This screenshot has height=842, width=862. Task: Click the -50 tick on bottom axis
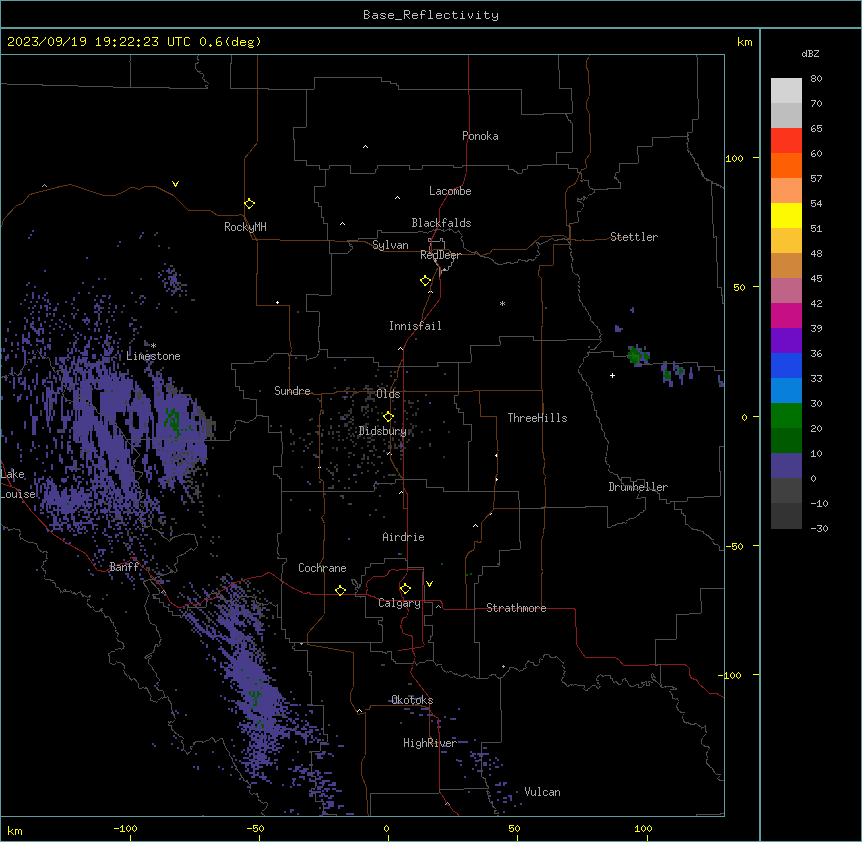pyautogui.click(x=255, y=828)
